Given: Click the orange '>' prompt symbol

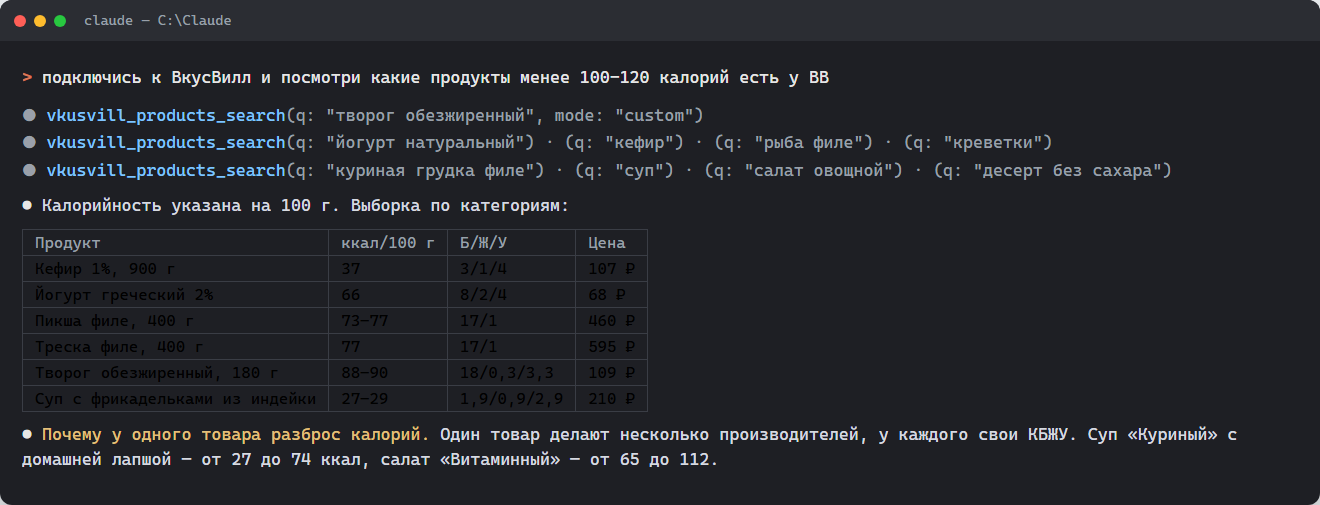Looking at the screenshot, I should 27,78.
